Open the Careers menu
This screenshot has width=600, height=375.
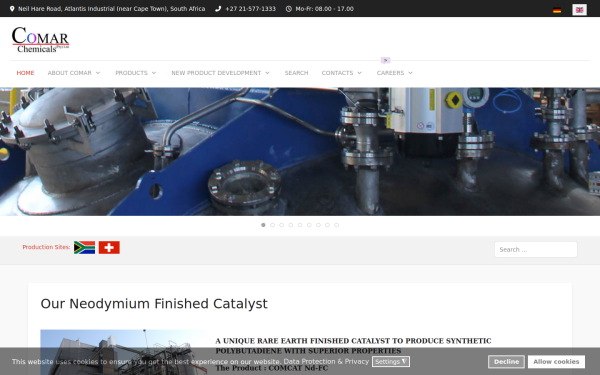[390, 73]
